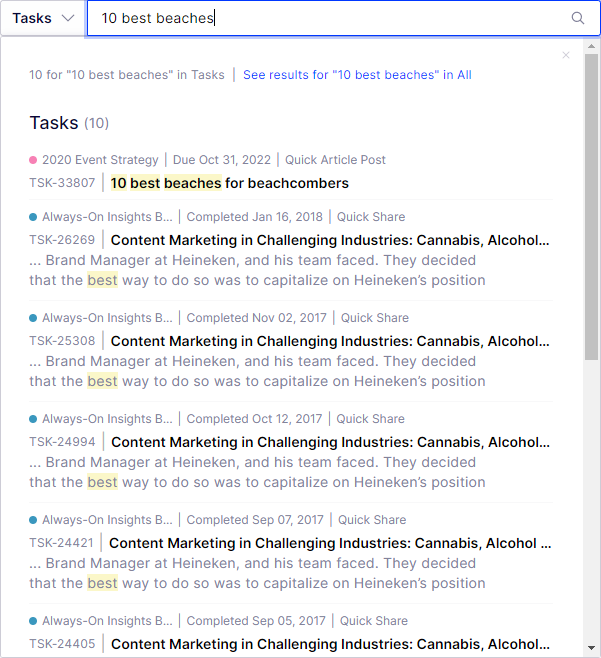Click 'Always-On Insights B...' label above TSK-26269
The width and height of the screenshot is (601, 658).
pos(107,217)
